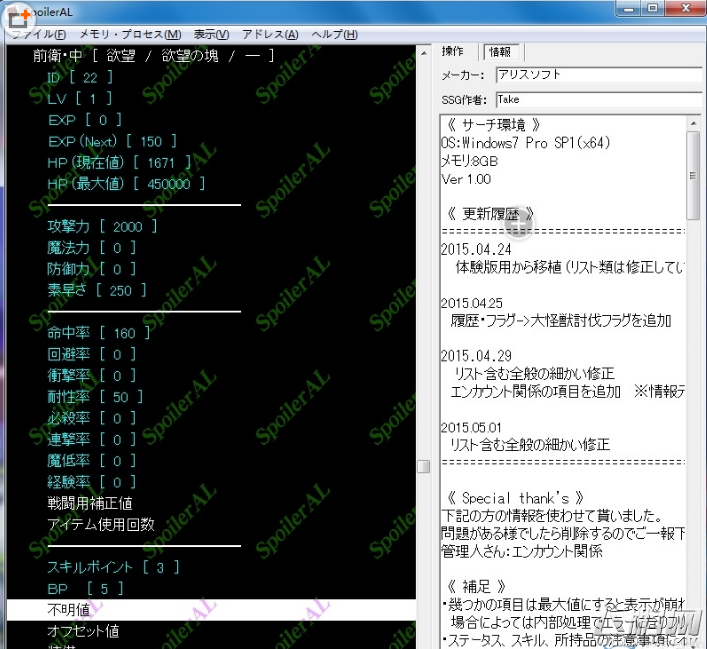Select the header row 前衛・中 [ 欲望 / 欲望の塊

[x=153, y=56]
